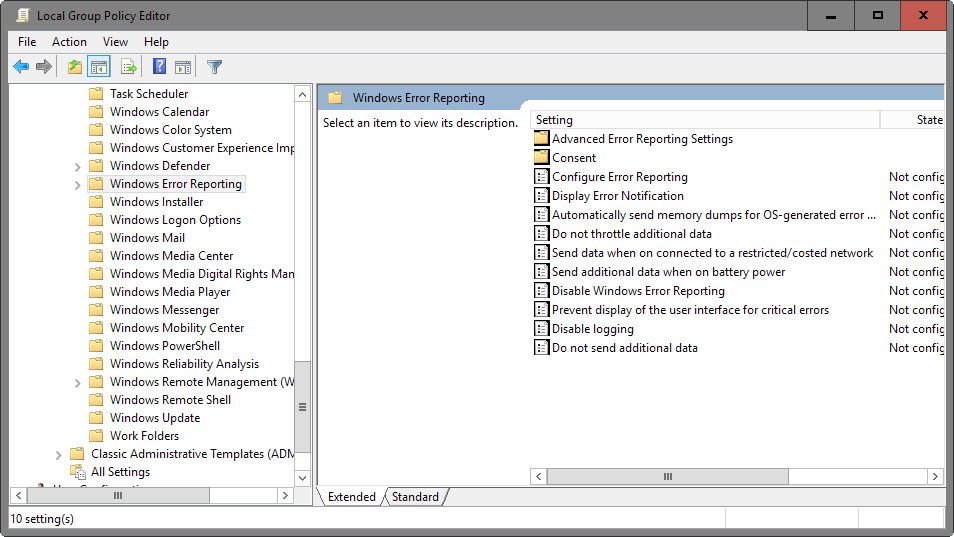Select Windows Remote Shell folder

(x=170, y=400)
